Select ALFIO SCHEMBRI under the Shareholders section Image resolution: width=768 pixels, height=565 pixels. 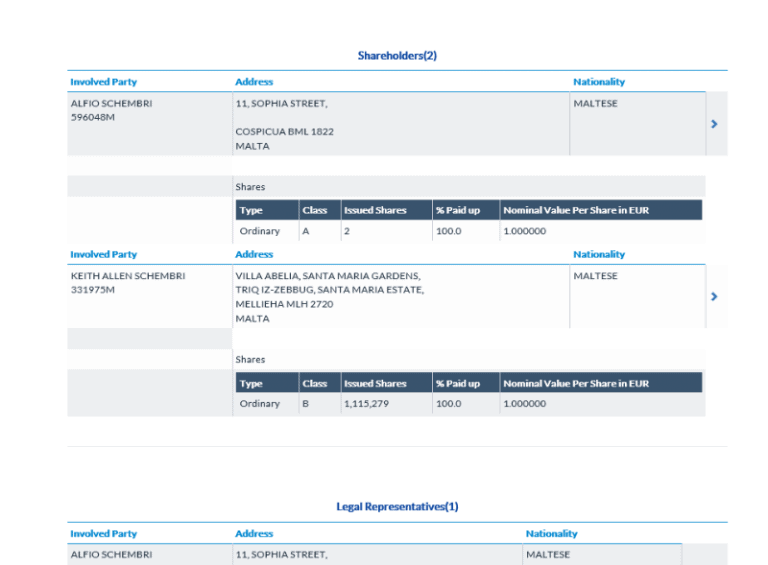(x=111, y=103)
